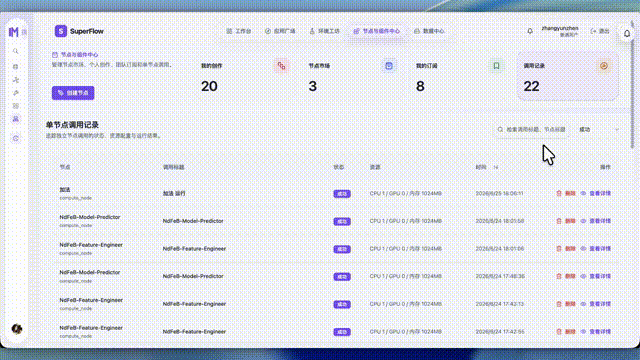640x360 pixels.
Task: Click the 加法 运行 call title cell
Action: (174, 193)
